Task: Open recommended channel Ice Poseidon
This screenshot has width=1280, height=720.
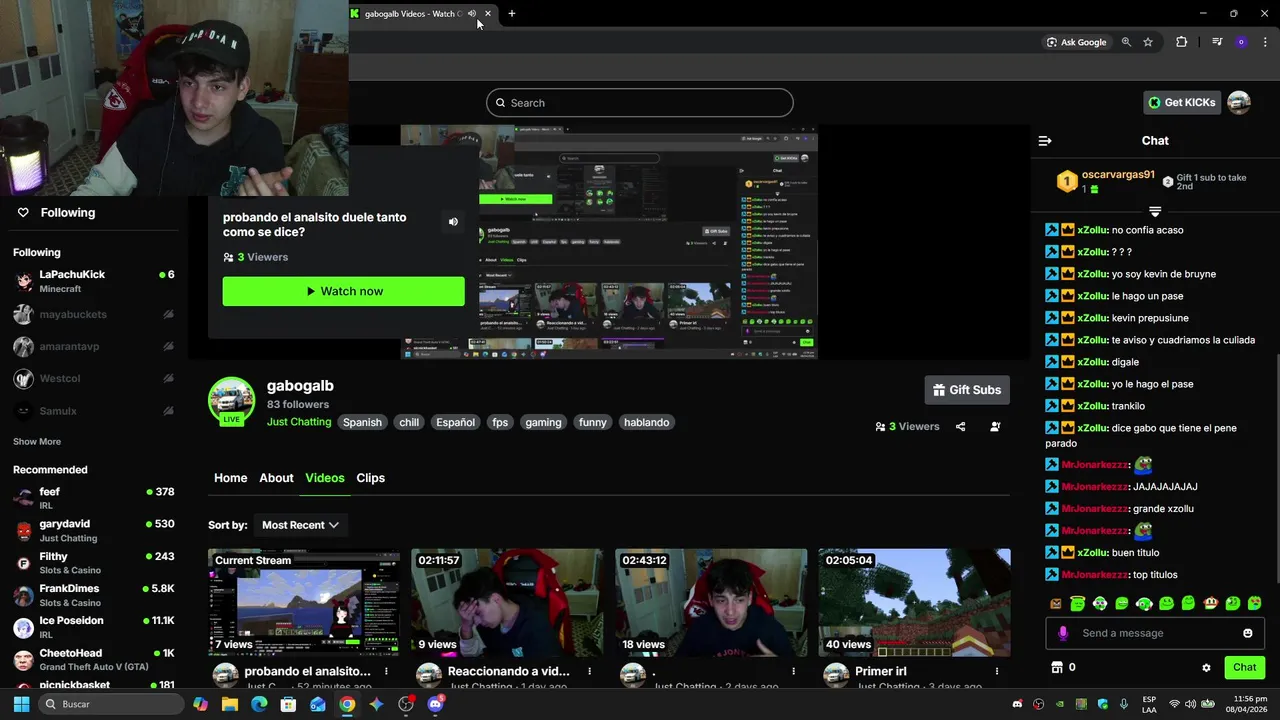Action: click(94, 627)
